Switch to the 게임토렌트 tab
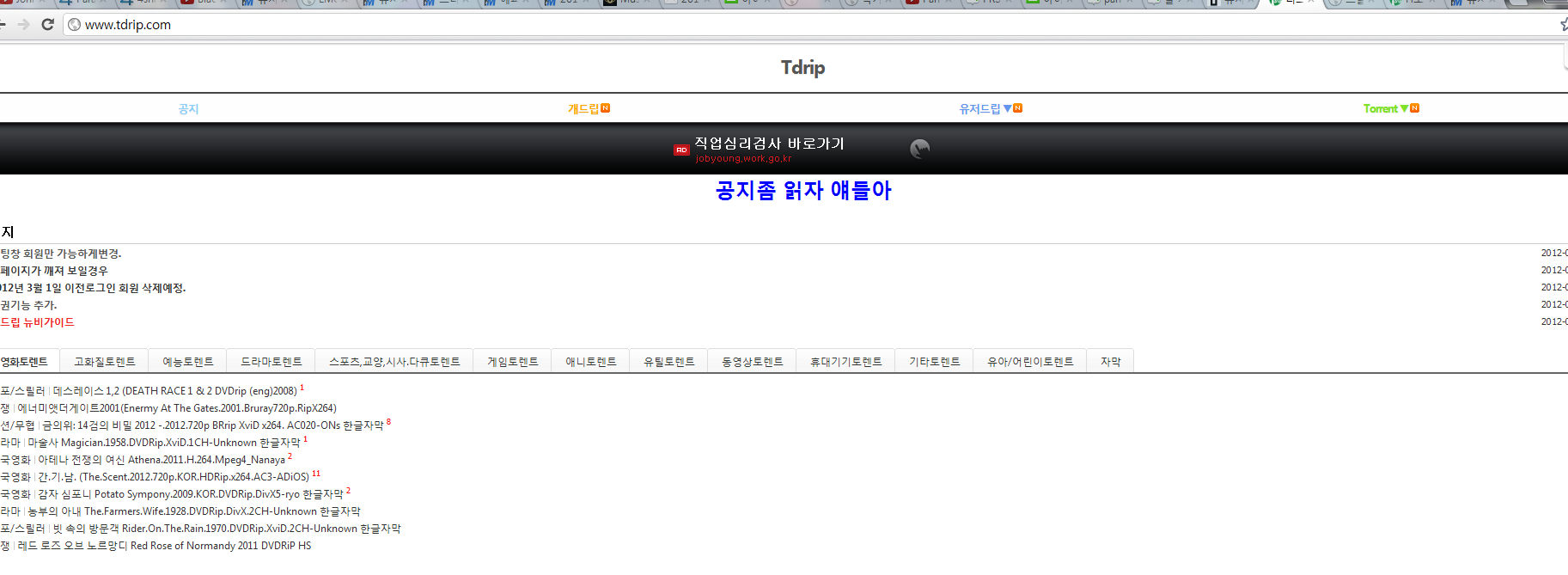 pyautogui.click(x=513, y=362)
